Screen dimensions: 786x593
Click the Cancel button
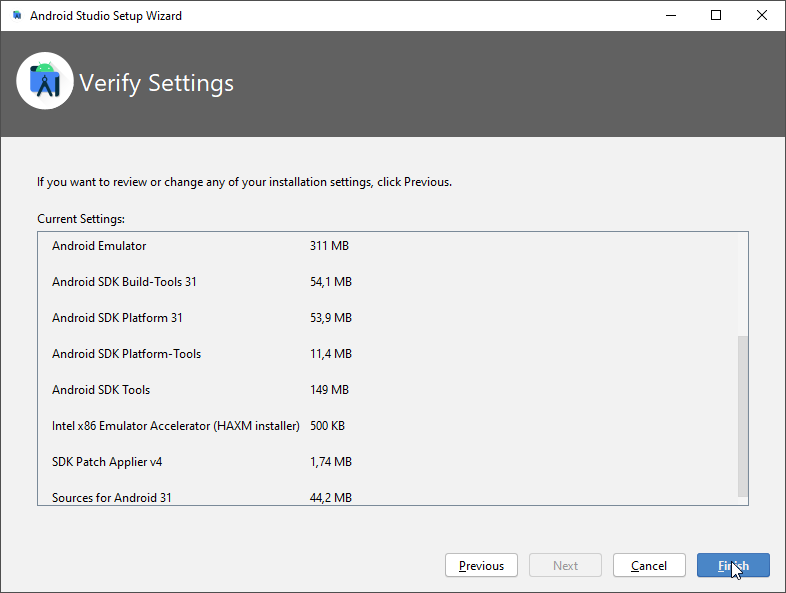649,565
